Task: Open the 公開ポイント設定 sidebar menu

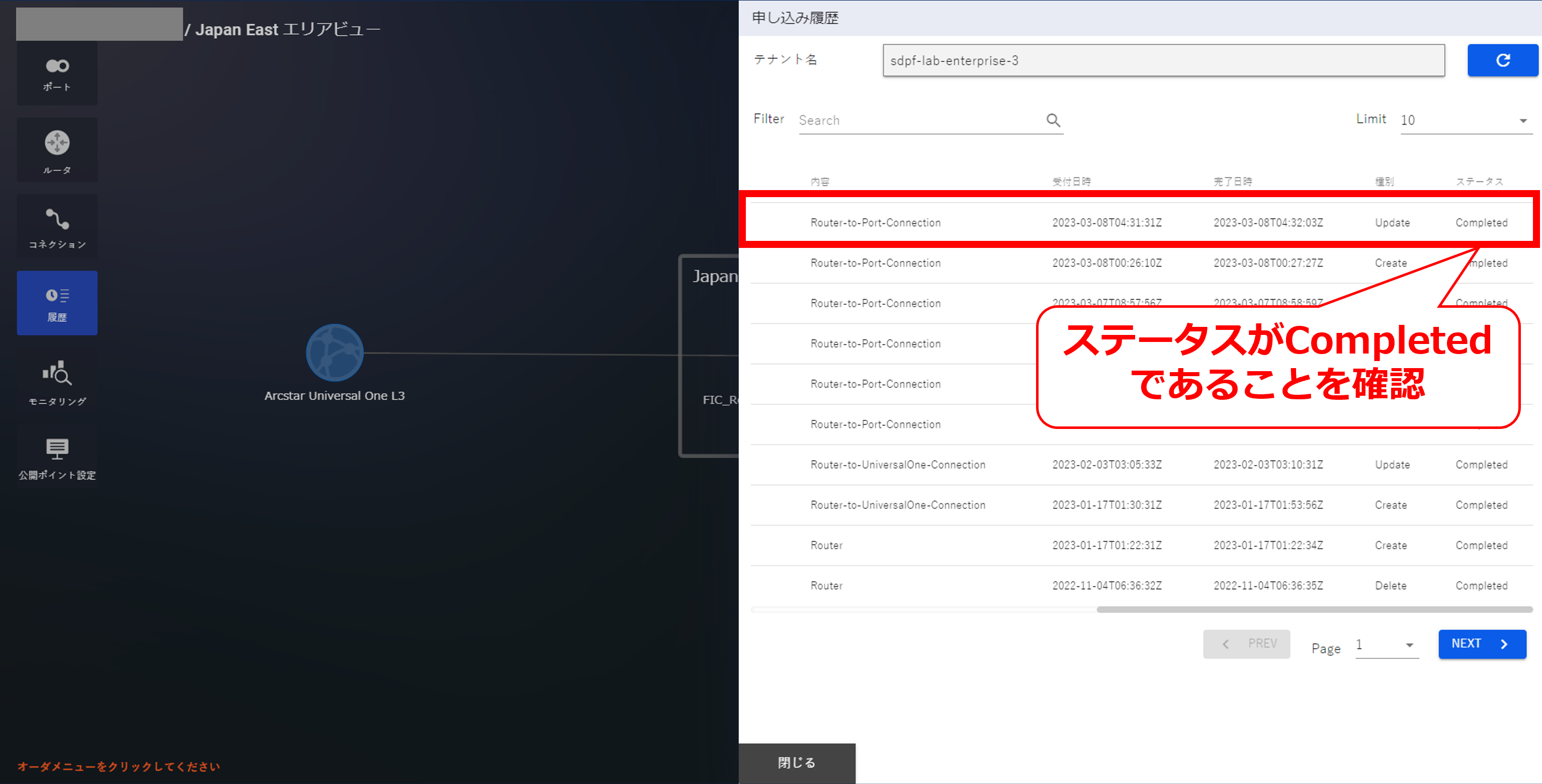Action: [57, 457]
